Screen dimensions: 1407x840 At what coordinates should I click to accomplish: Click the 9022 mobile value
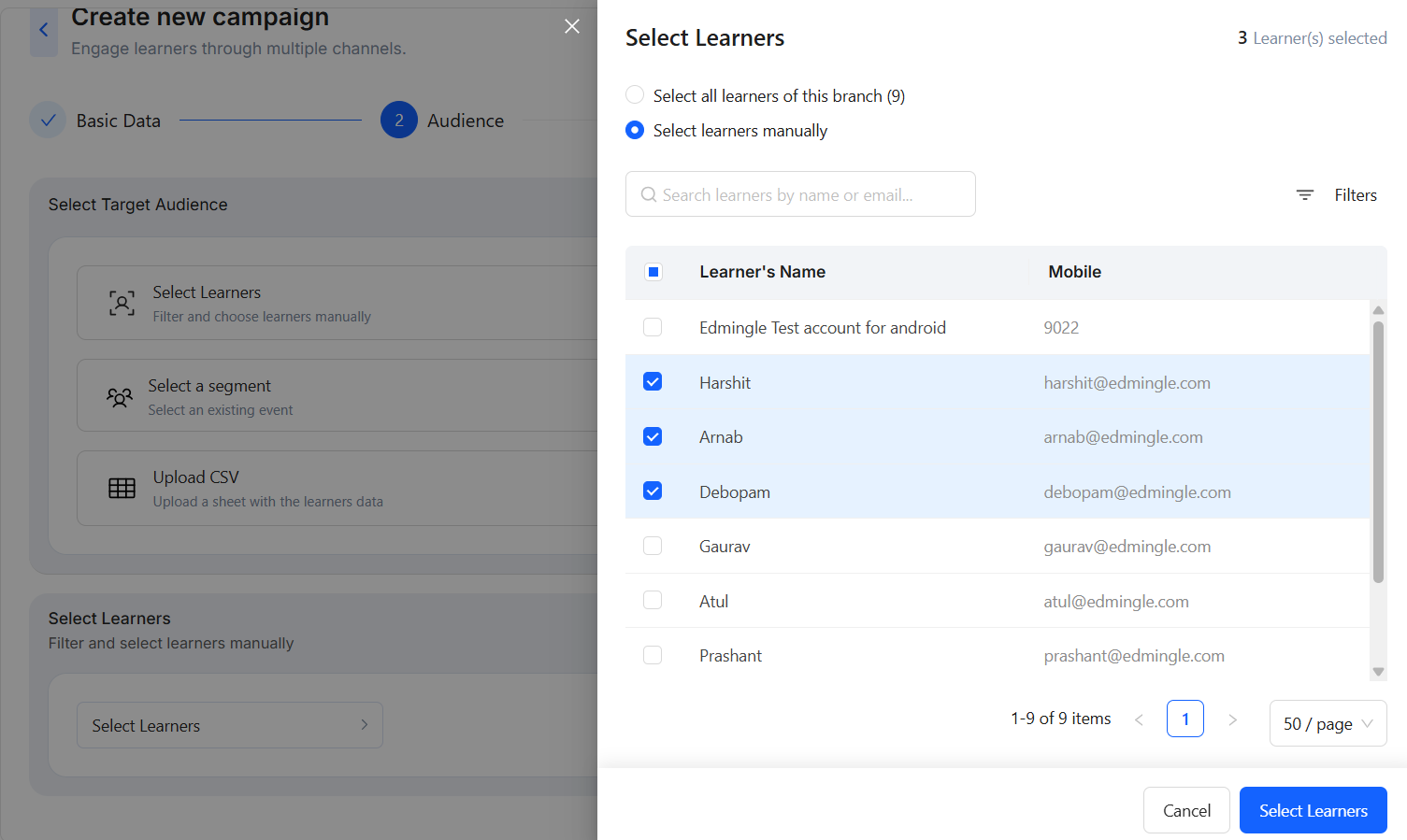point(1061,328)
